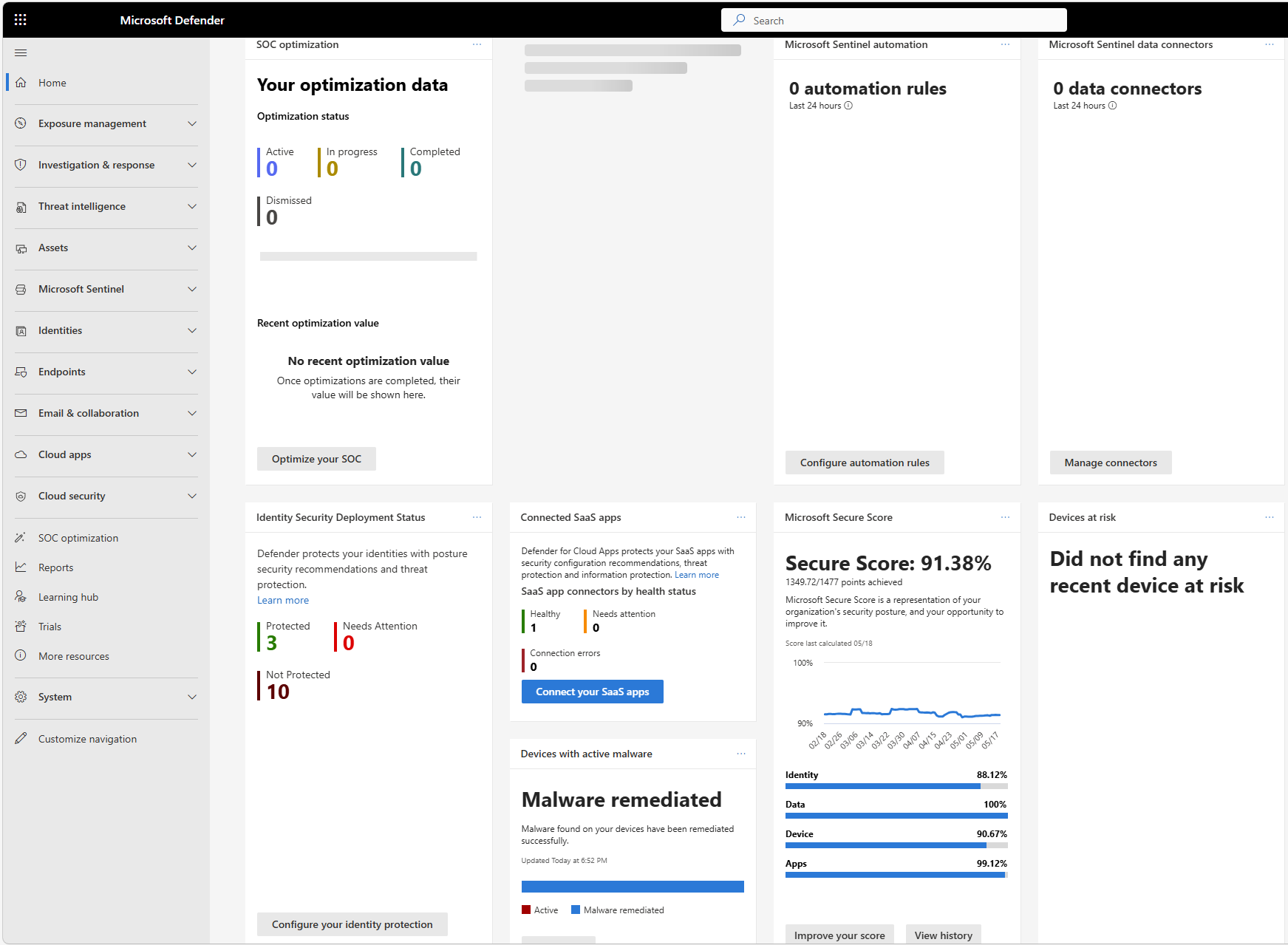Open Sentinel data connectors card options menu
This screenshot has height=945, width=1288.
(x=1269, y=44)
